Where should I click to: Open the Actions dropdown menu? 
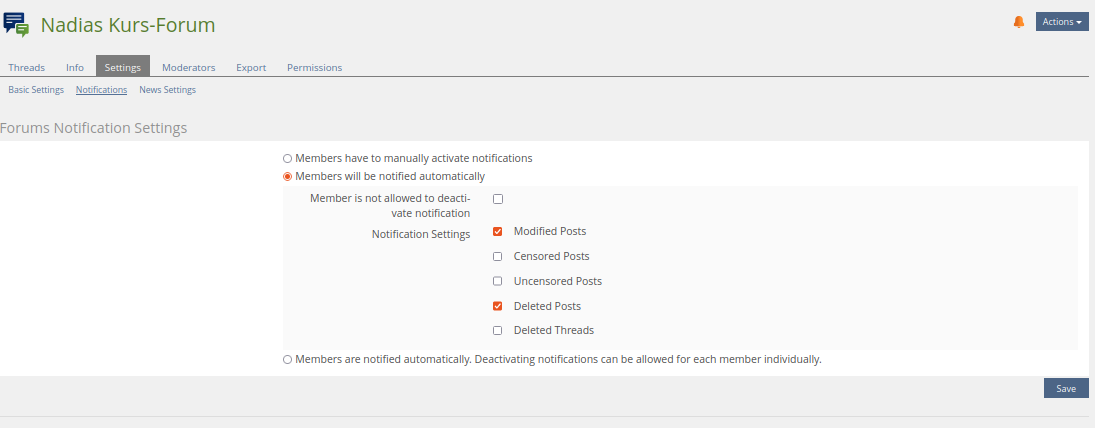coord(1062,22)
